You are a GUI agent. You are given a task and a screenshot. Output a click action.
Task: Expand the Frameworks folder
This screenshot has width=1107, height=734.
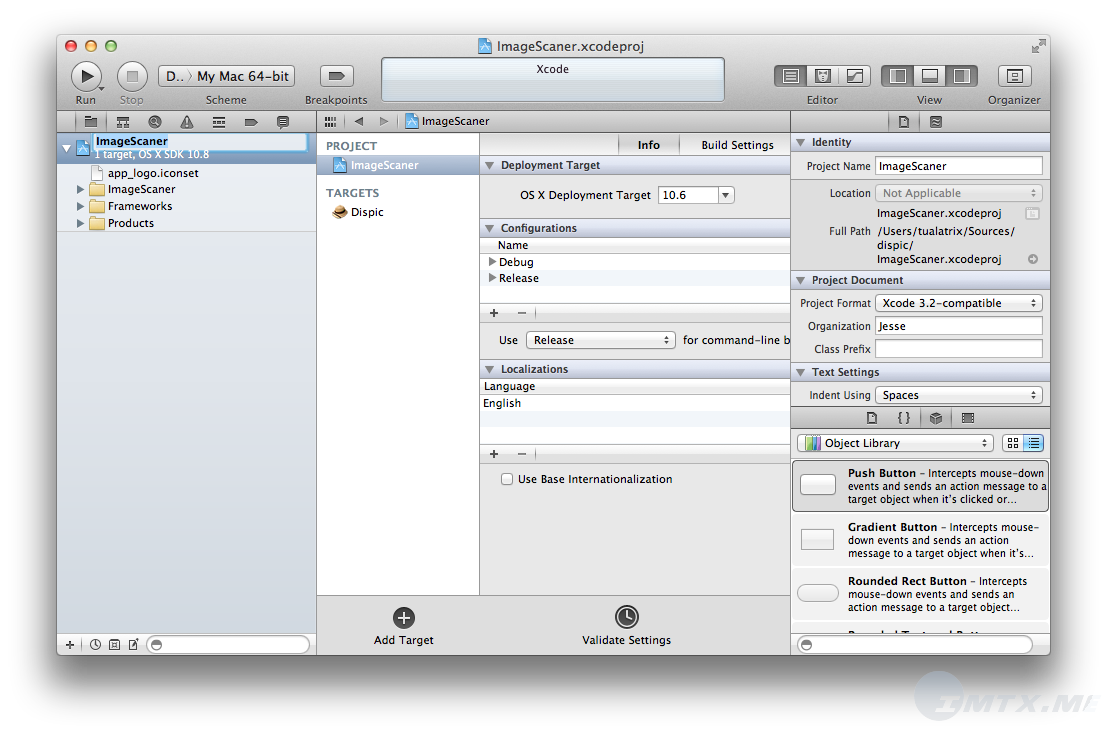[x=80, y=206]
